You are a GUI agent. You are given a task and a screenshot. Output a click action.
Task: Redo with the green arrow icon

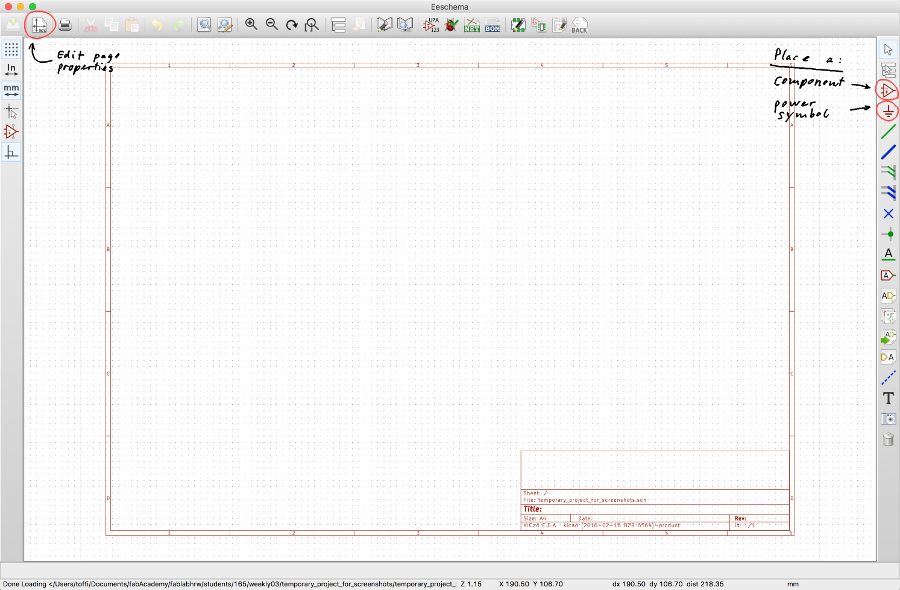pyautogui.click(x=179, y=25)
